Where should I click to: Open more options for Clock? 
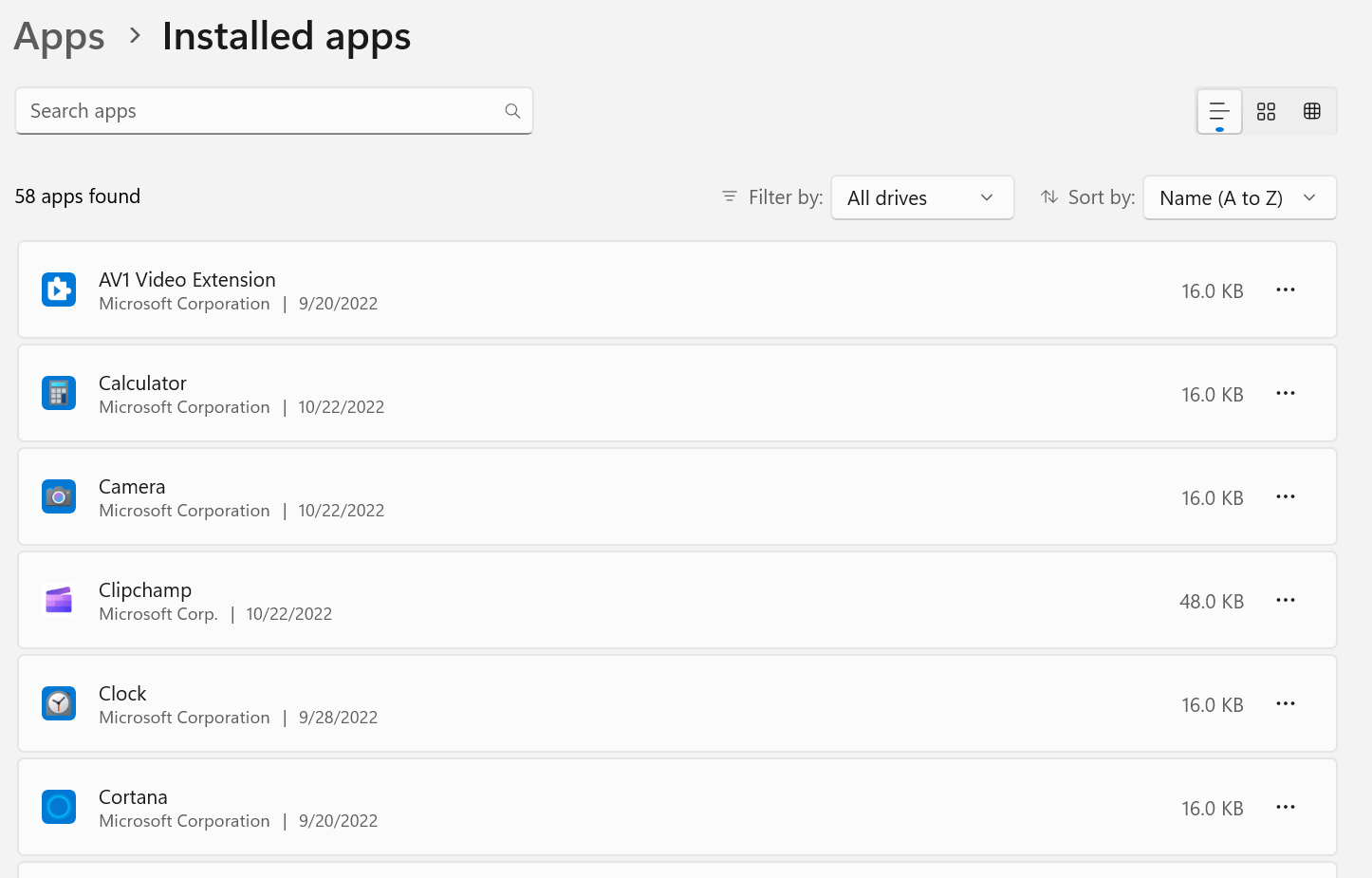(1286, 703)
